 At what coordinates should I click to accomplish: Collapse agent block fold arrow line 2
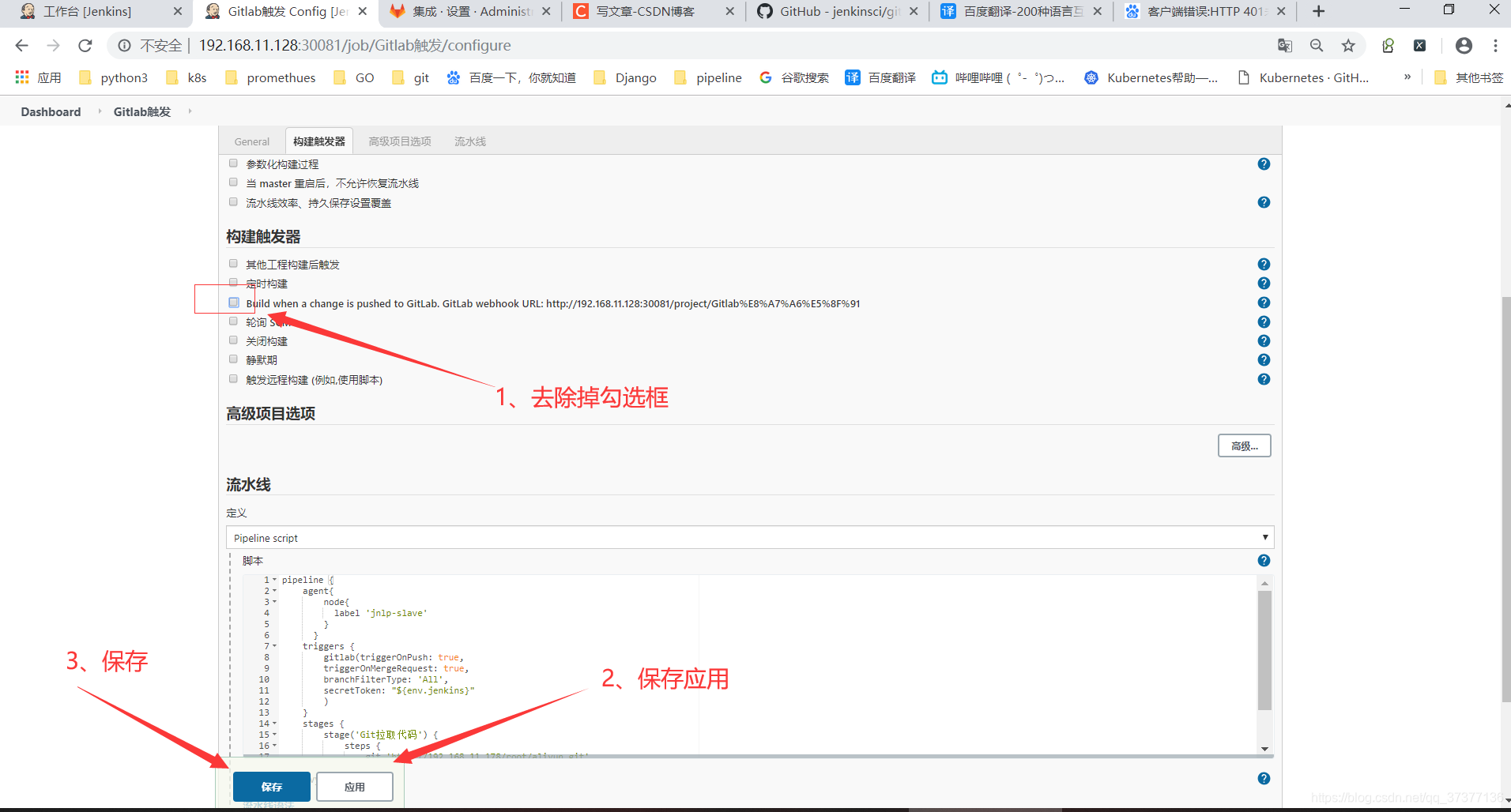coord(274,591)
